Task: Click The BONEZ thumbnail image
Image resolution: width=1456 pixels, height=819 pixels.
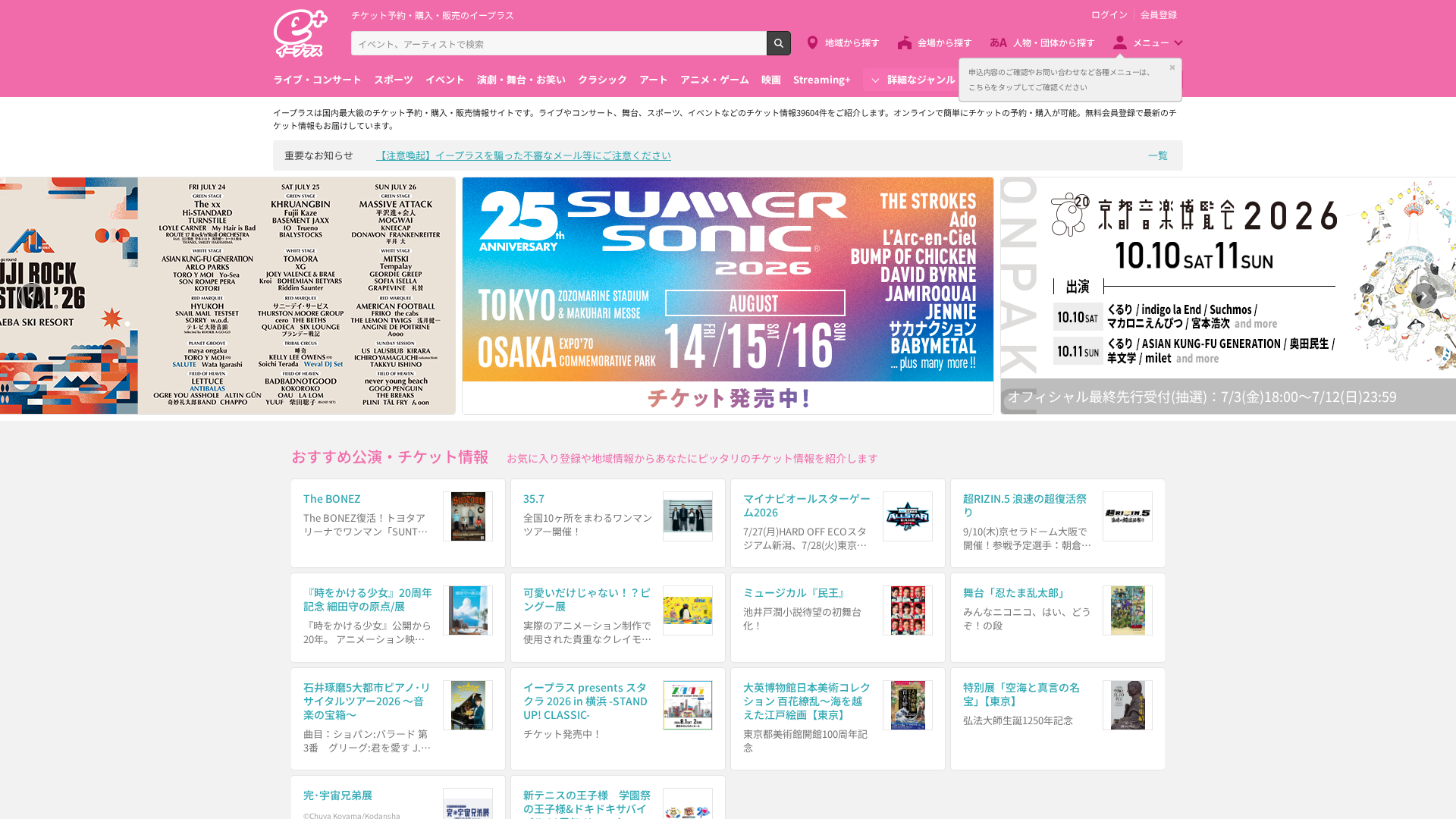Action: (468, 516)
